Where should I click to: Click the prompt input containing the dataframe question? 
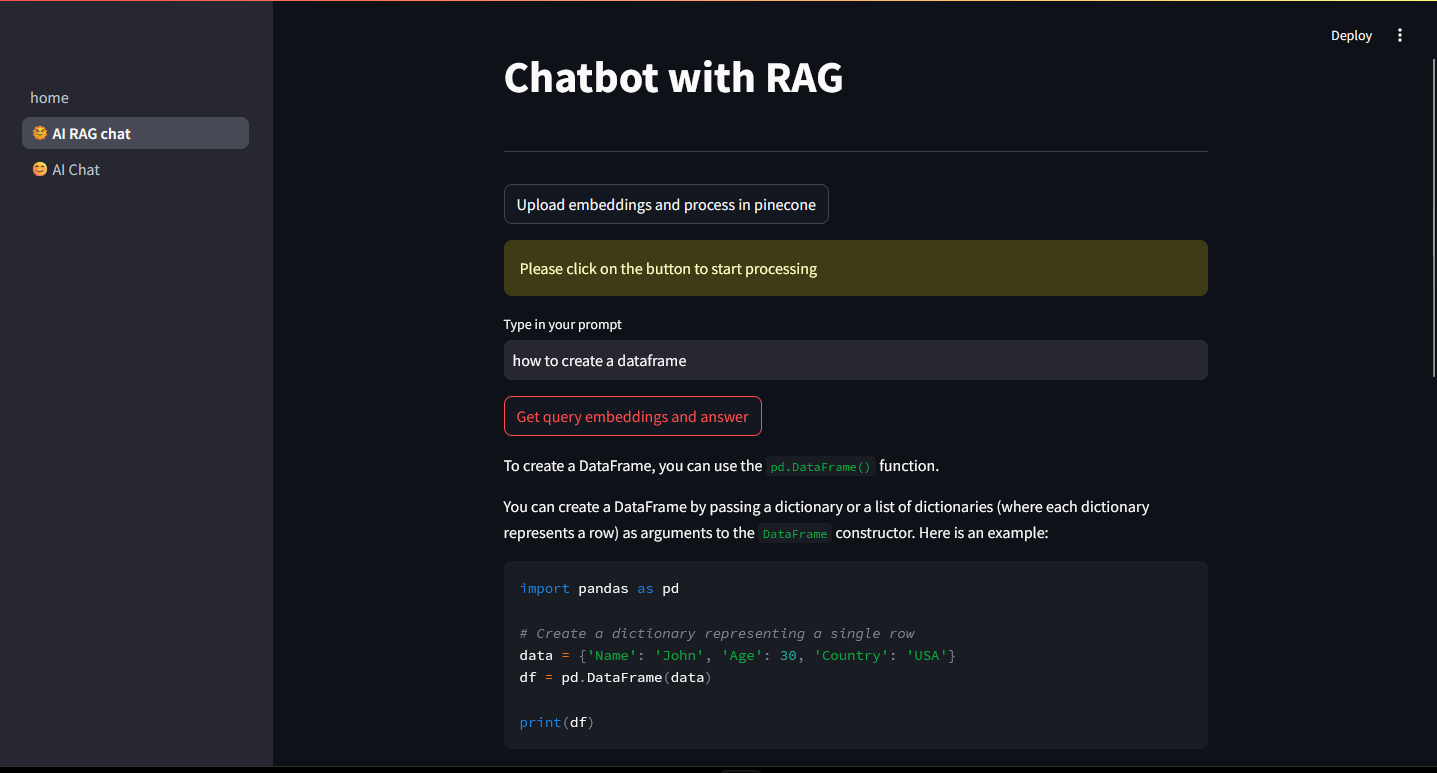(855, 359)
